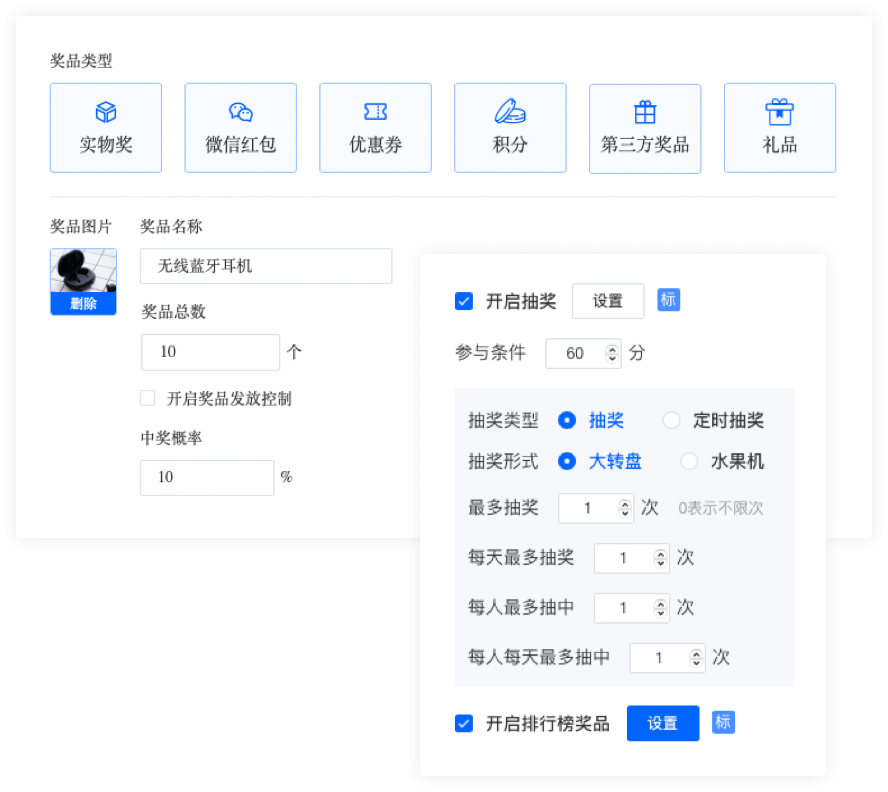This screenshot has width=888, height=792.
Task: Focus the 奖品名称 input field
Action: tap(266, 266)
